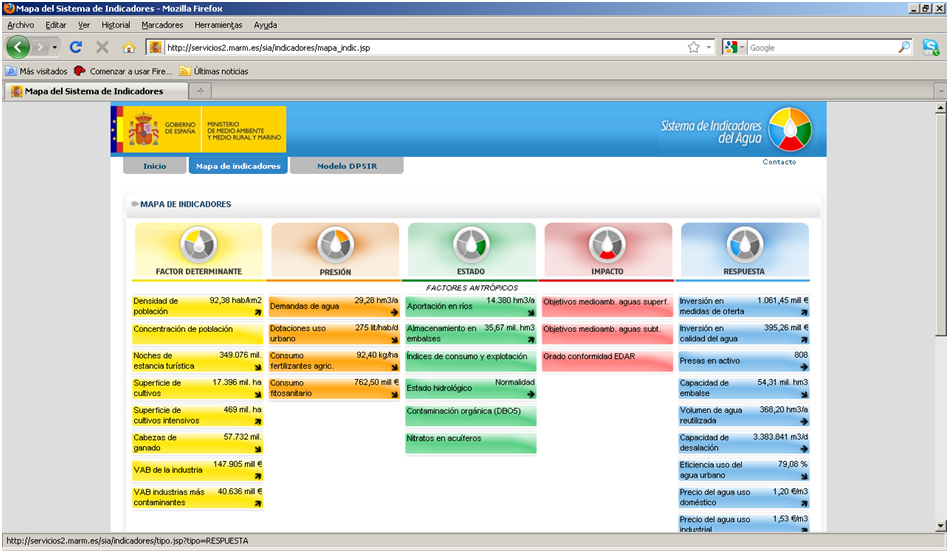The image size is (949, 553).
Task: Click the Contacto link
Action: [779, 162]
